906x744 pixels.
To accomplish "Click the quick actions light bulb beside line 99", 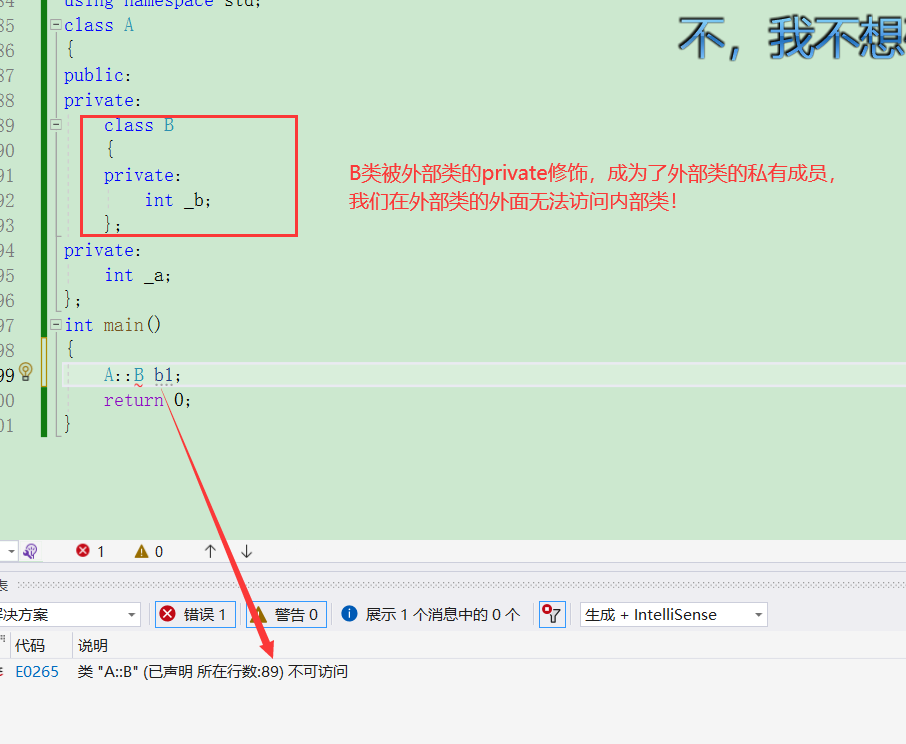I will coord(25,370).
